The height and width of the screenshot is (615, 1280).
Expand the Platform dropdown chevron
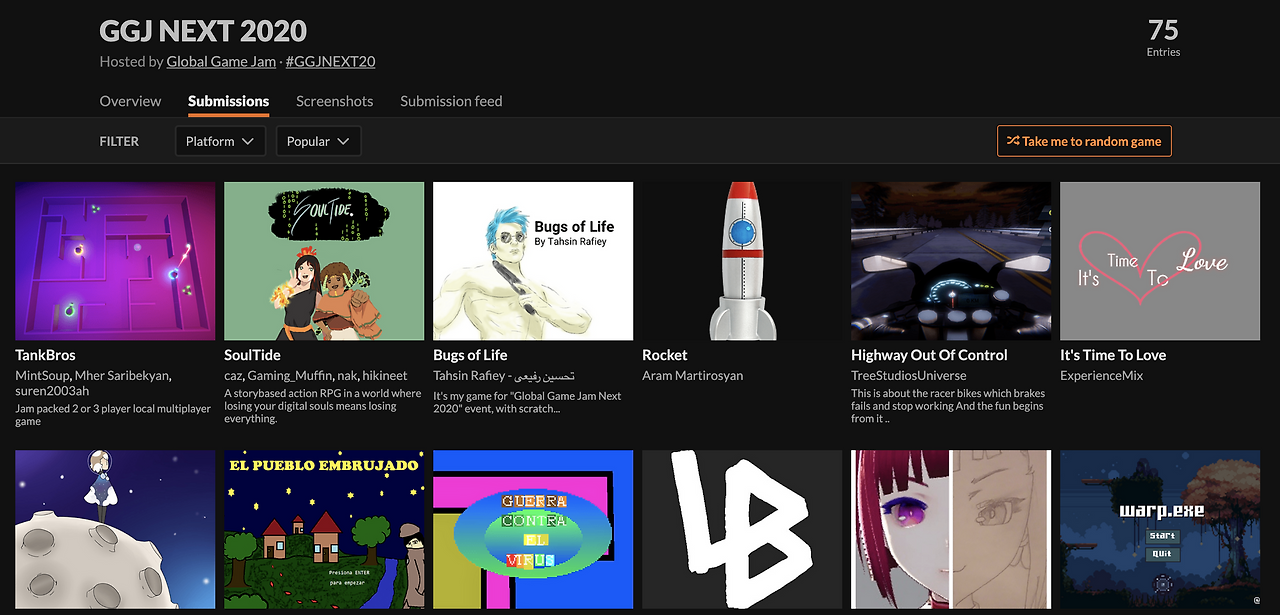(x=247, y=141)
